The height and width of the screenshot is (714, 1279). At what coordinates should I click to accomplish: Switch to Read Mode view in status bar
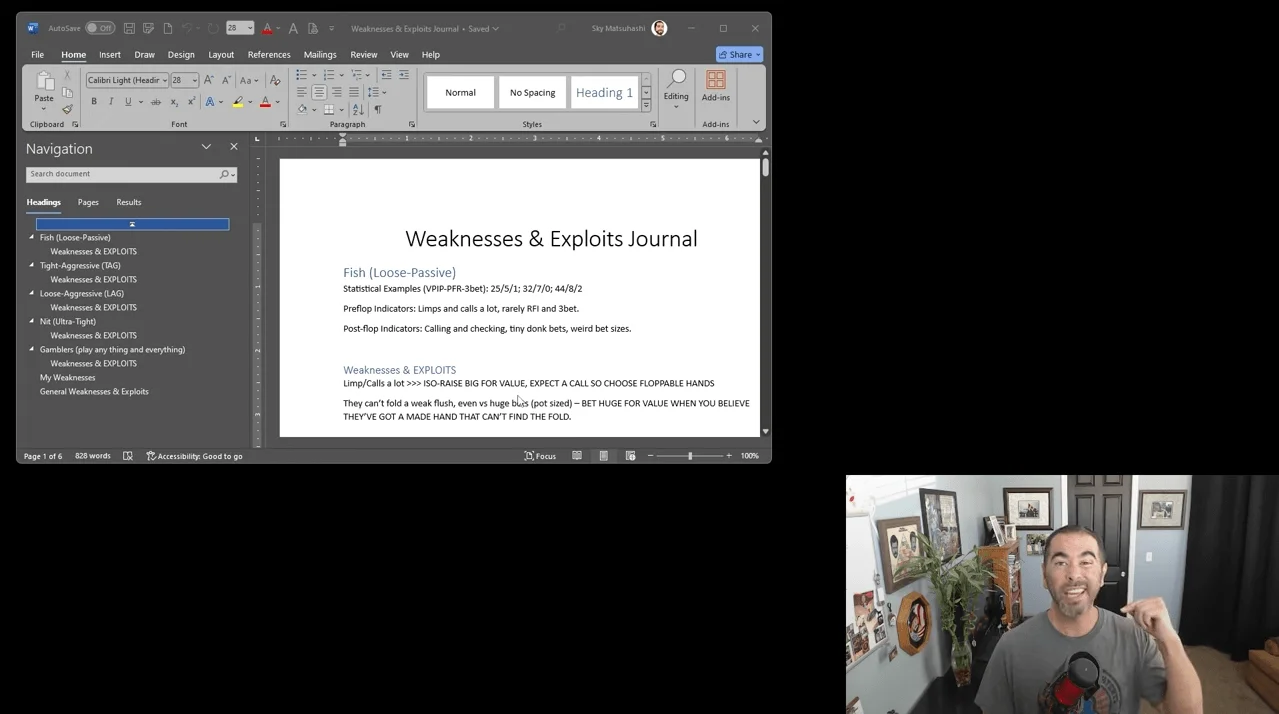[x=577, y=456]
